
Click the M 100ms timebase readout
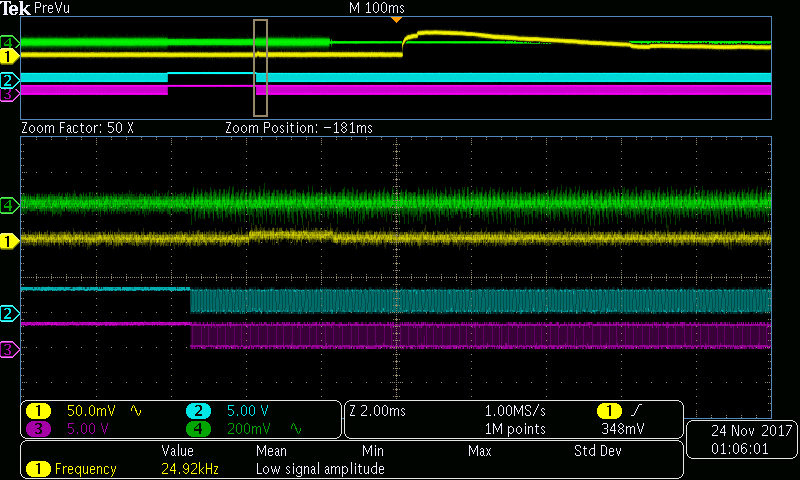(x=377, y=8)
